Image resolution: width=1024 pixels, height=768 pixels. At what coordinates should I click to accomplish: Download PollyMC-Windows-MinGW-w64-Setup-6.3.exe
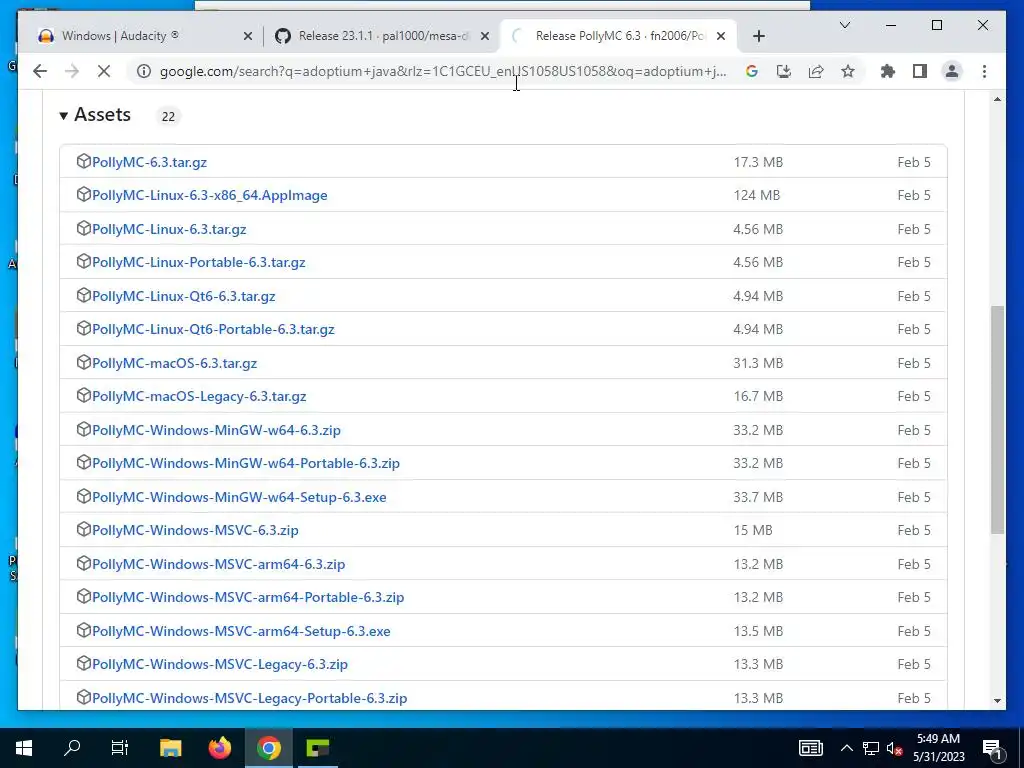239,498
